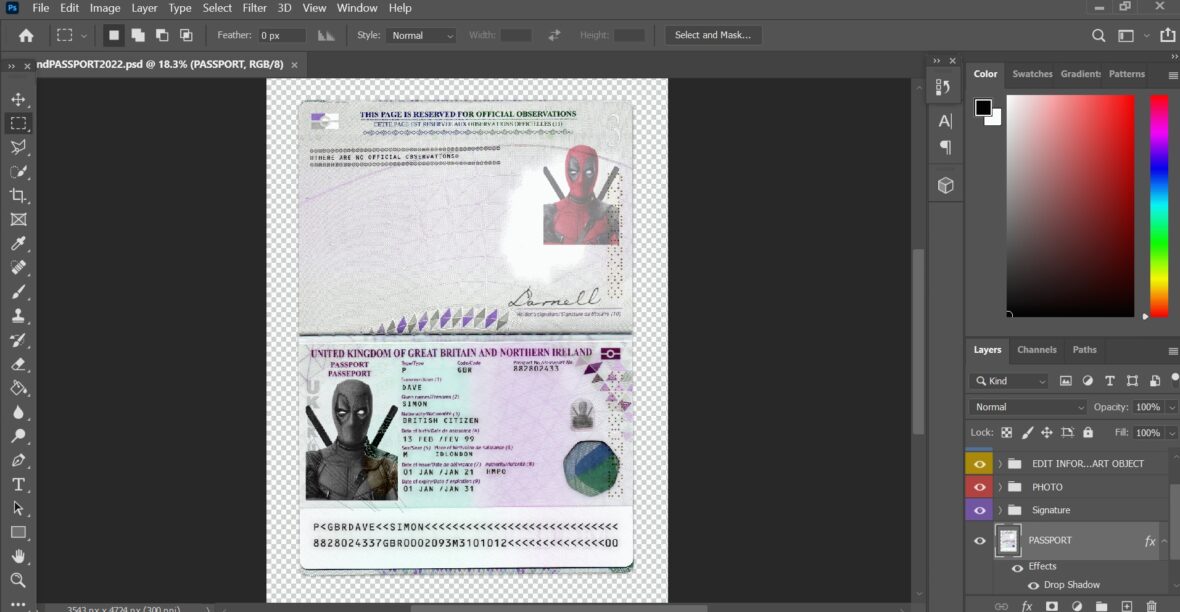The height and width of the screenshot is (612, 1180).
Task: Select the Paint Bucket tool
Action: 18,388
